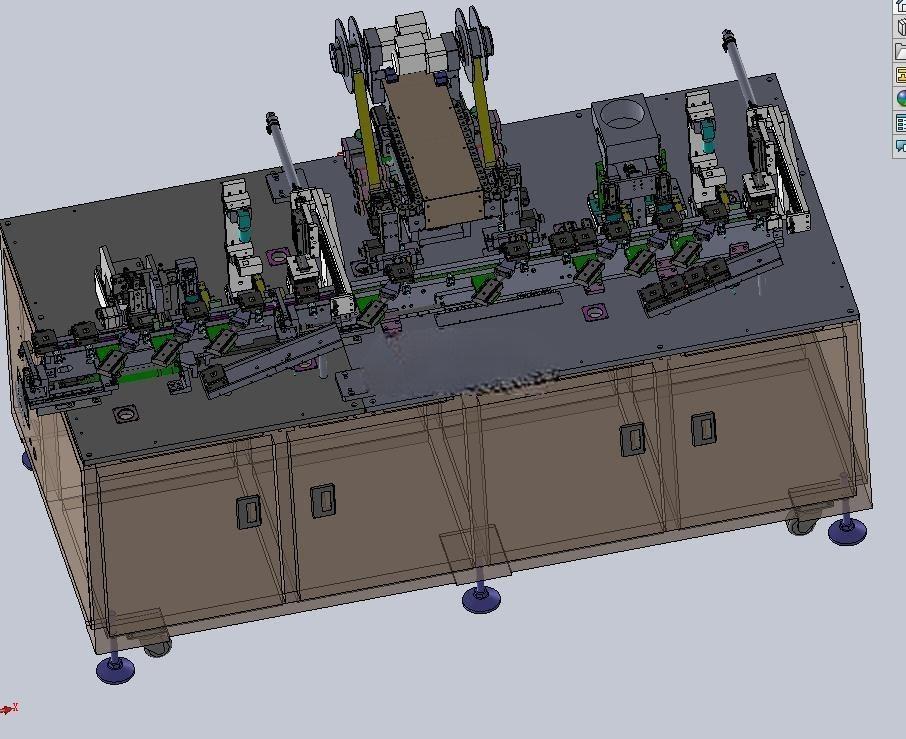Select the round hopper funnel on the tabletop
Viewport: 906px width, 739px height.
point(622,114)
